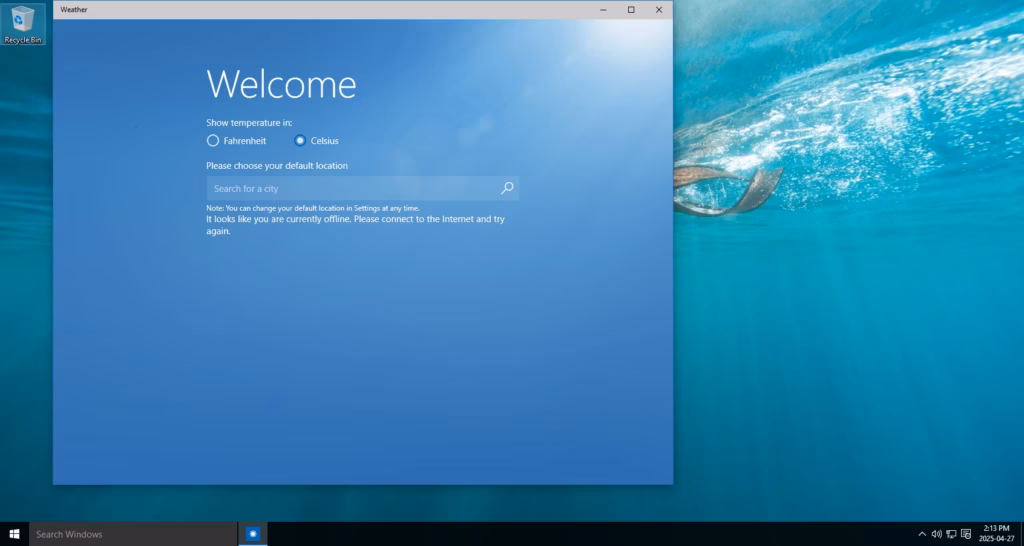Click the Weather window title text
Viewport: 1024px width, 546px height.
(74, 10)
